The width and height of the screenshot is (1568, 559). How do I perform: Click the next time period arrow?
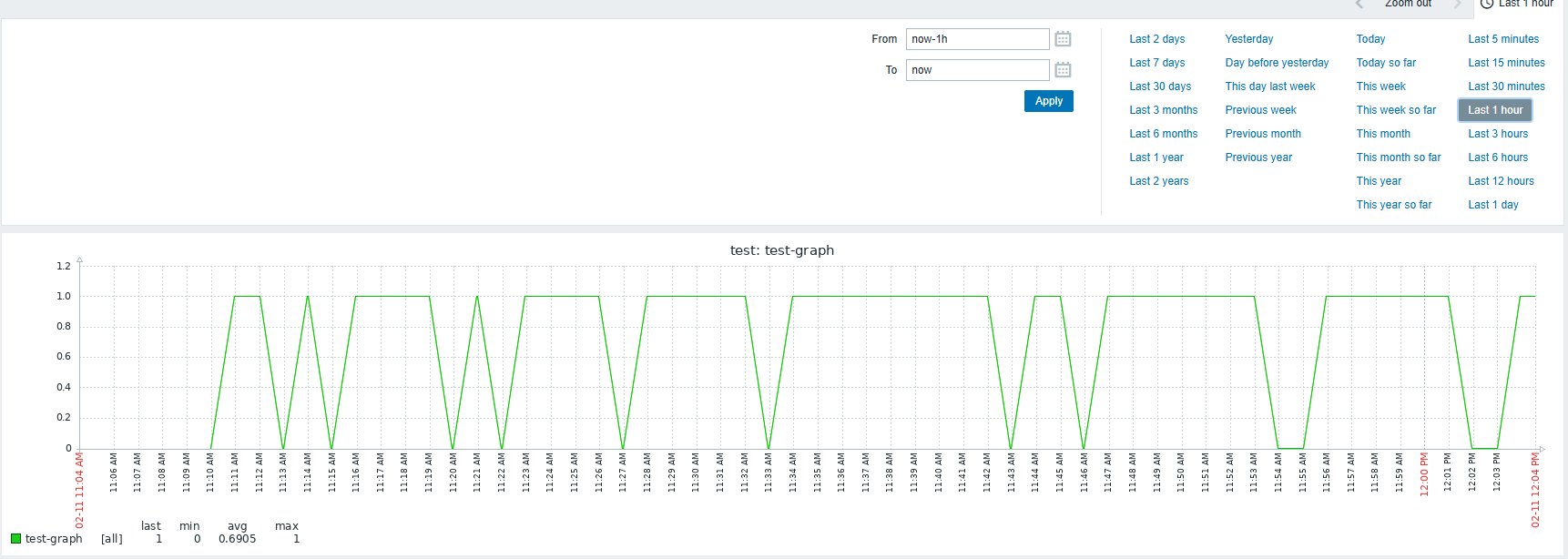pyautogui.click(x=1457, y=5)
